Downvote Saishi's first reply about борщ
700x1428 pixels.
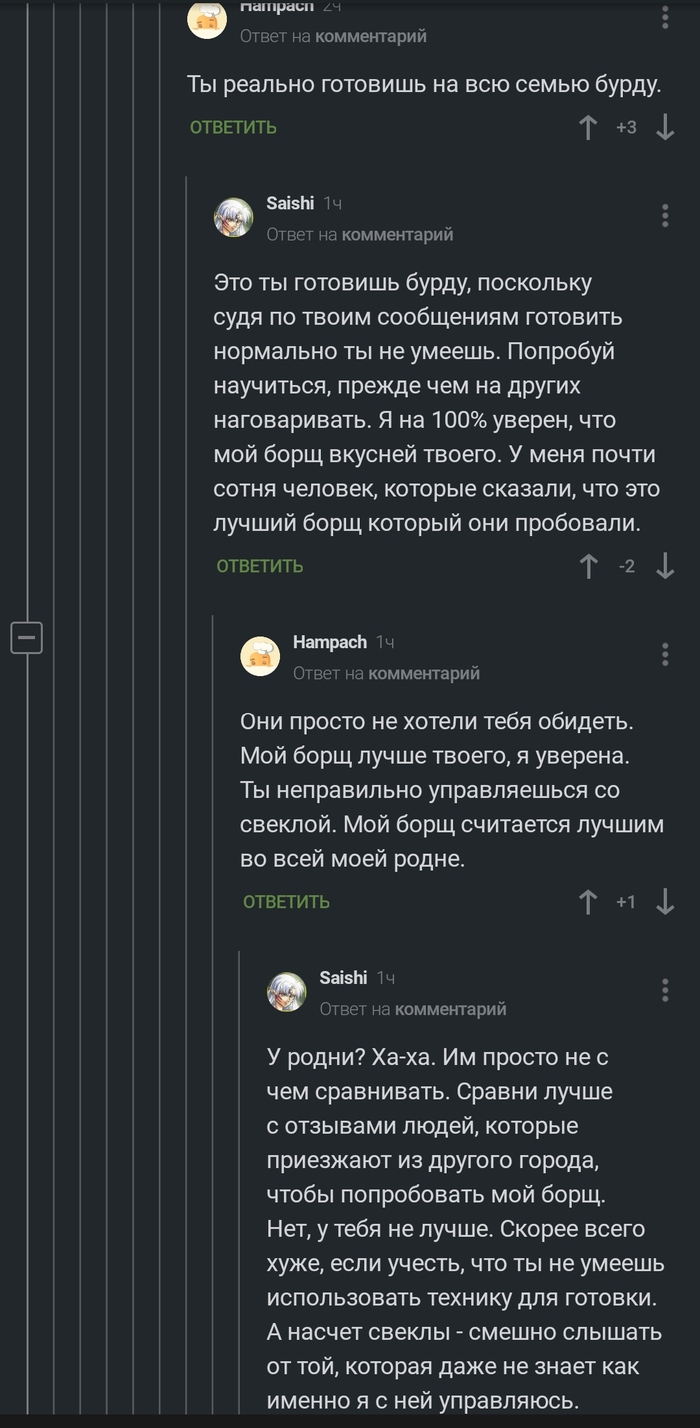click(665, 564)
